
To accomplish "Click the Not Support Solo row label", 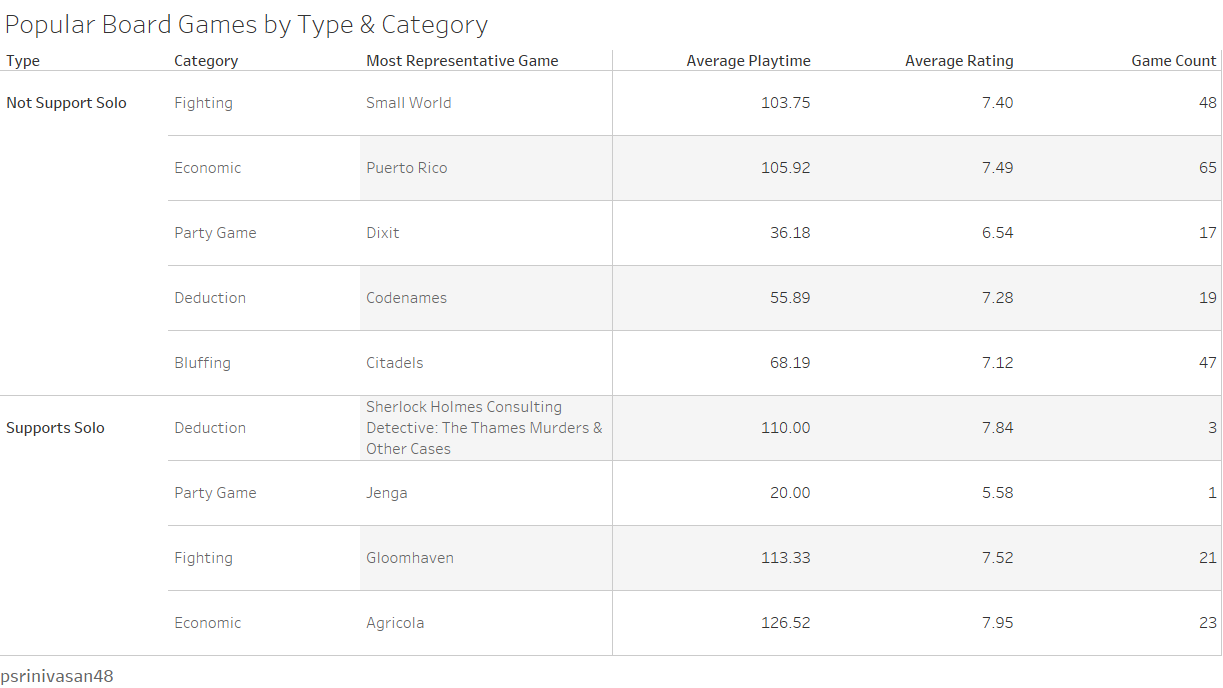I will [x=66, y=103].
